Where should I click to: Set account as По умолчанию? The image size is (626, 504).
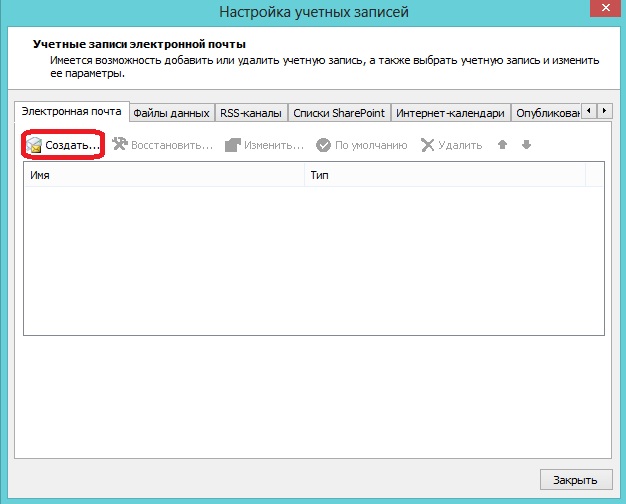(361, 145)
